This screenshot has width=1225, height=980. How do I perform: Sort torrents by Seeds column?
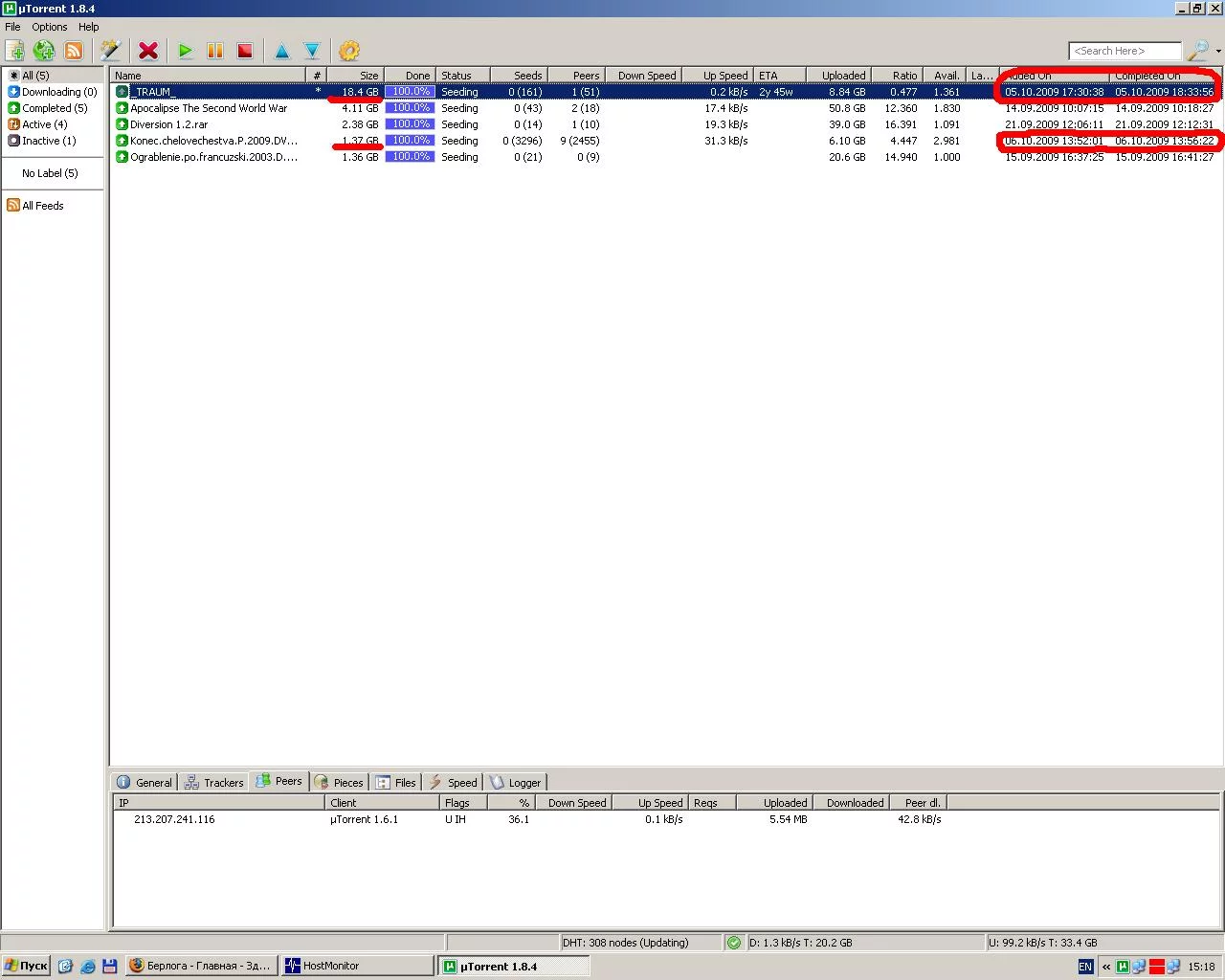pos(519,76)
